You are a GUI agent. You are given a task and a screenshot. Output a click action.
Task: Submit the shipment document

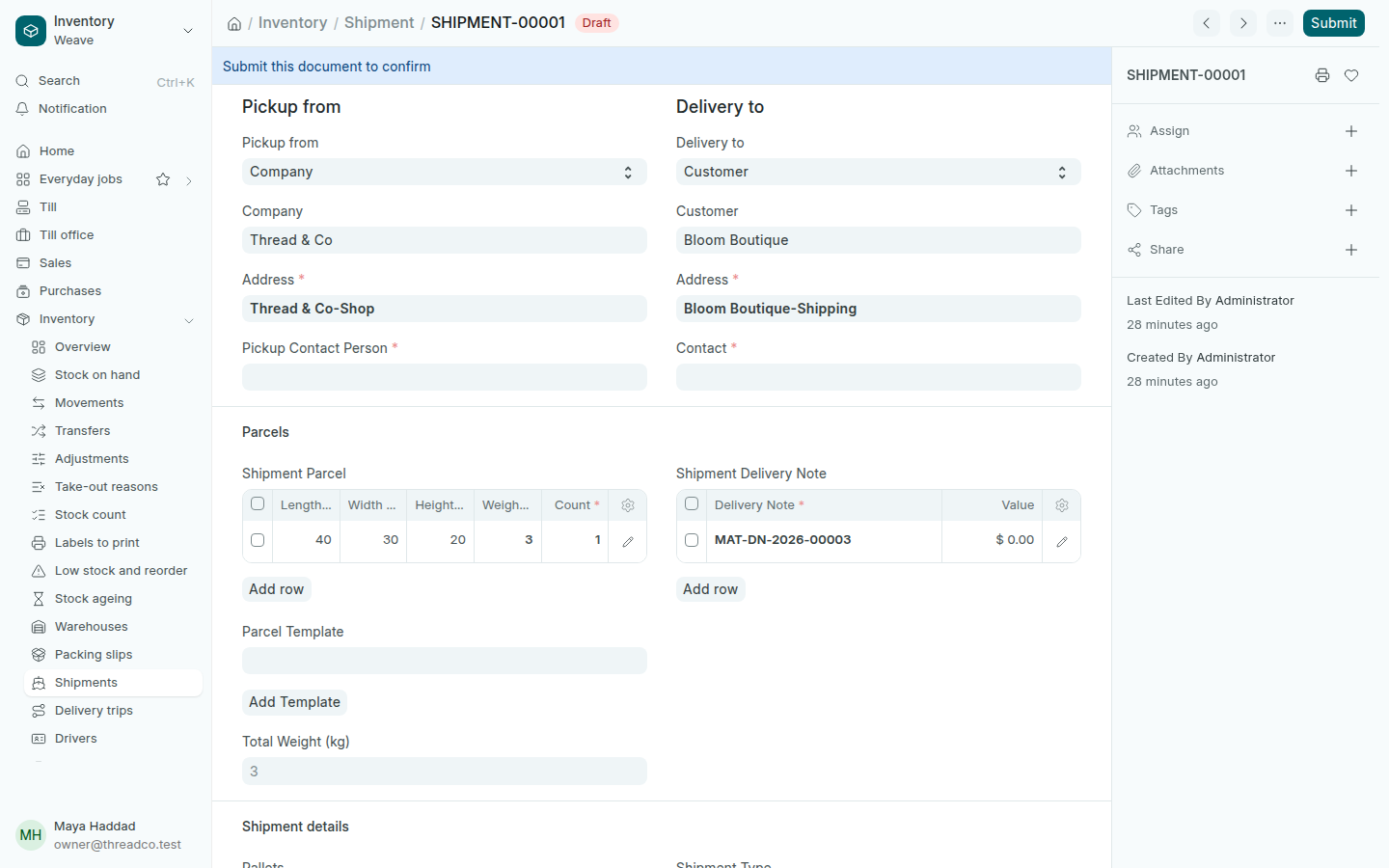point(1334,23)
